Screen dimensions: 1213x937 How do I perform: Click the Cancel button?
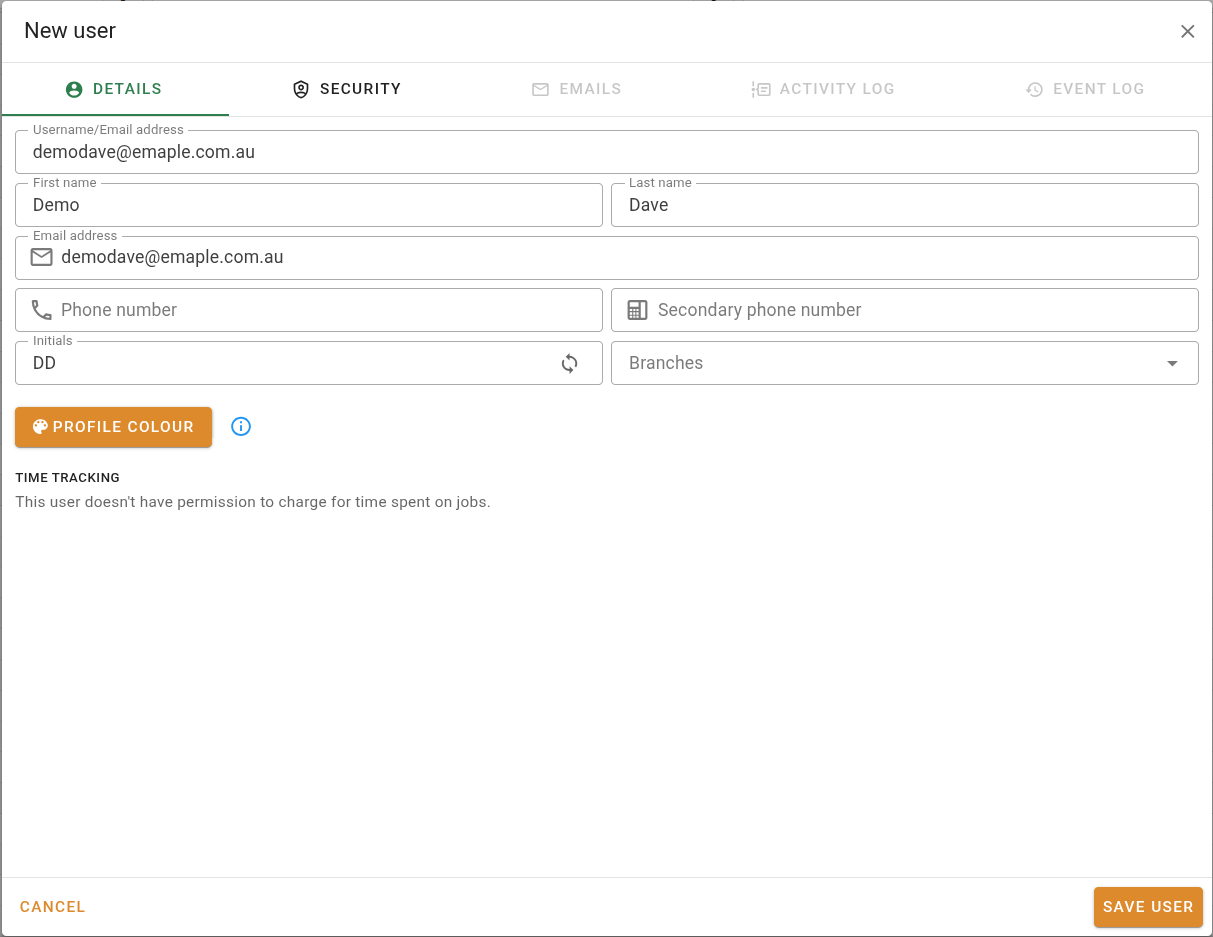pyautogui.click(x=53, y=907)
